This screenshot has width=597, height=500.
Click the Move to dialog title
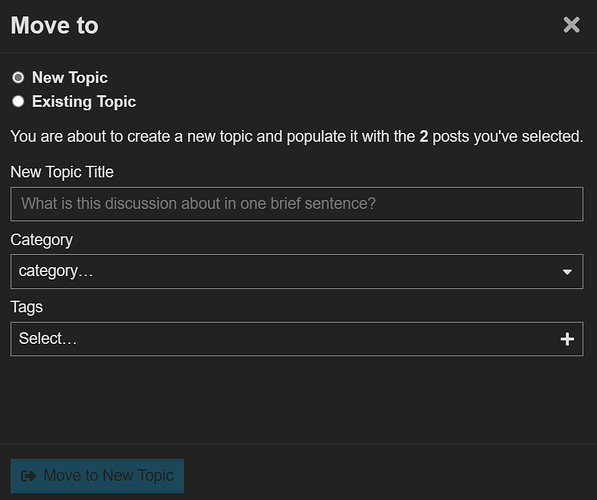(x=54, y=26)
